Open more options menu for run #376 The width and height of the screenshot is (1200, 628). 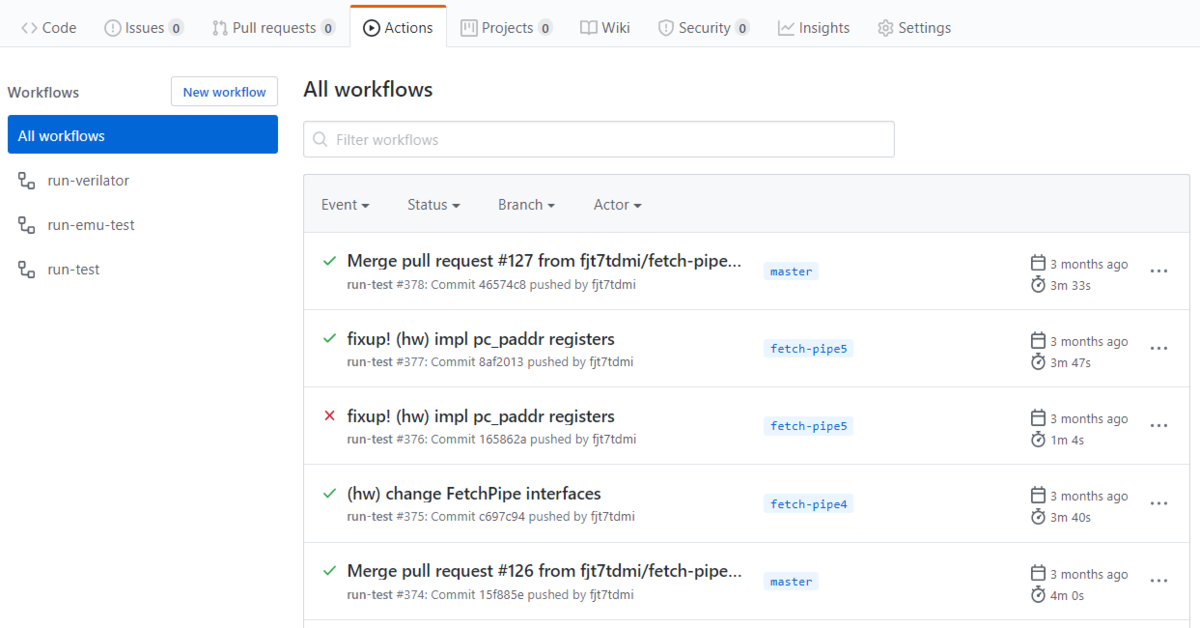click(1159, 426)
